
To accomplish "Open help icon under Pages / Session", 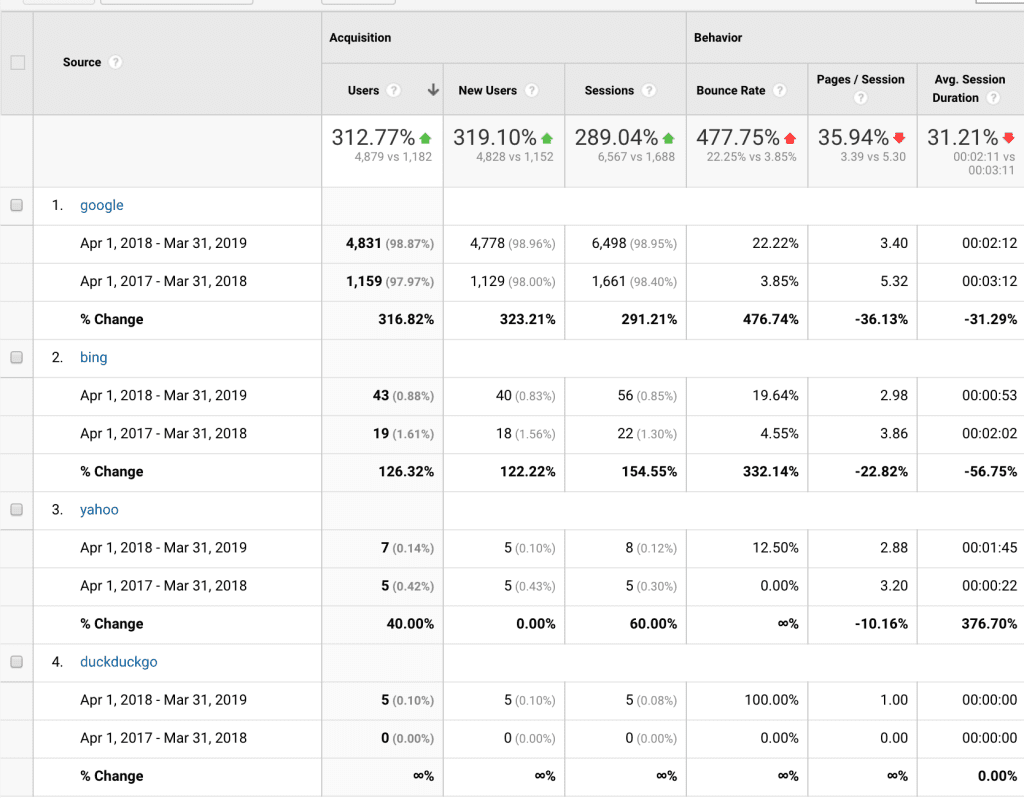I will click(x=861, y=98).
